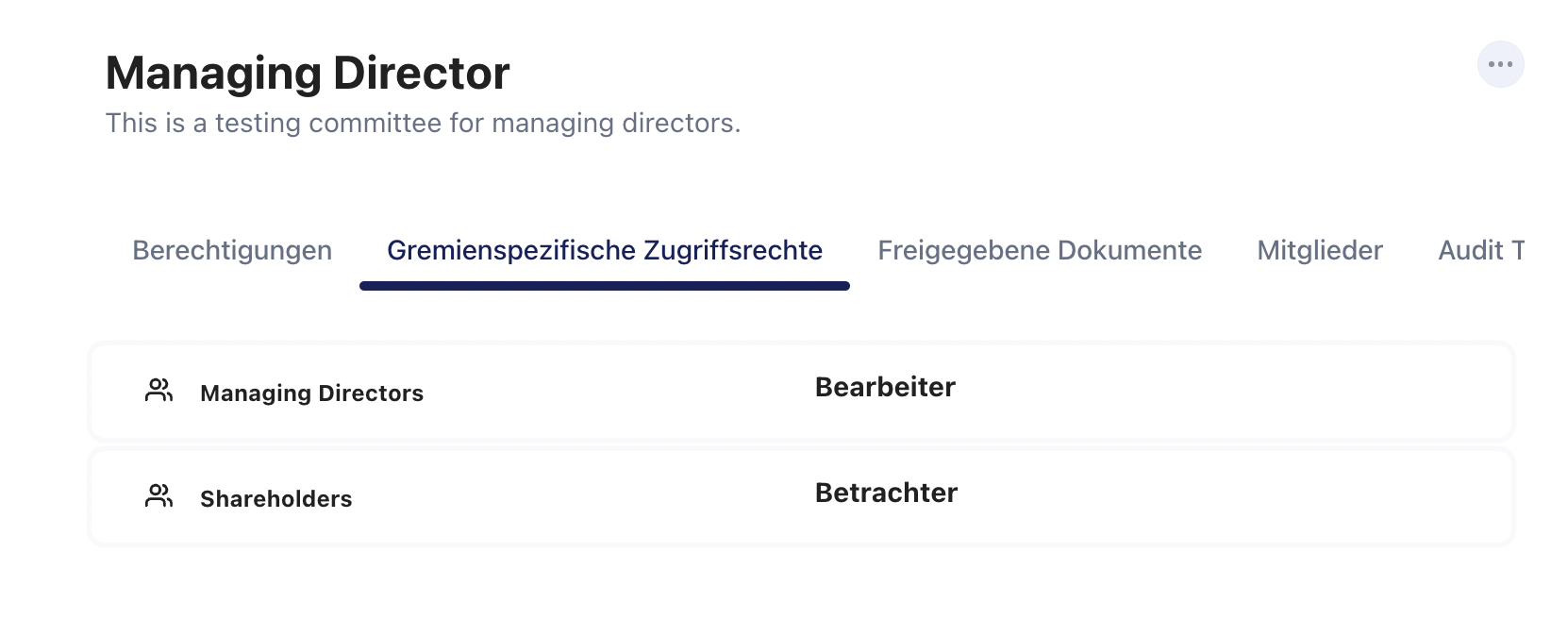This screenshot has width=1568, height=619.
Task: Click the Managing Directors group icon
Action: coord(158,391)
